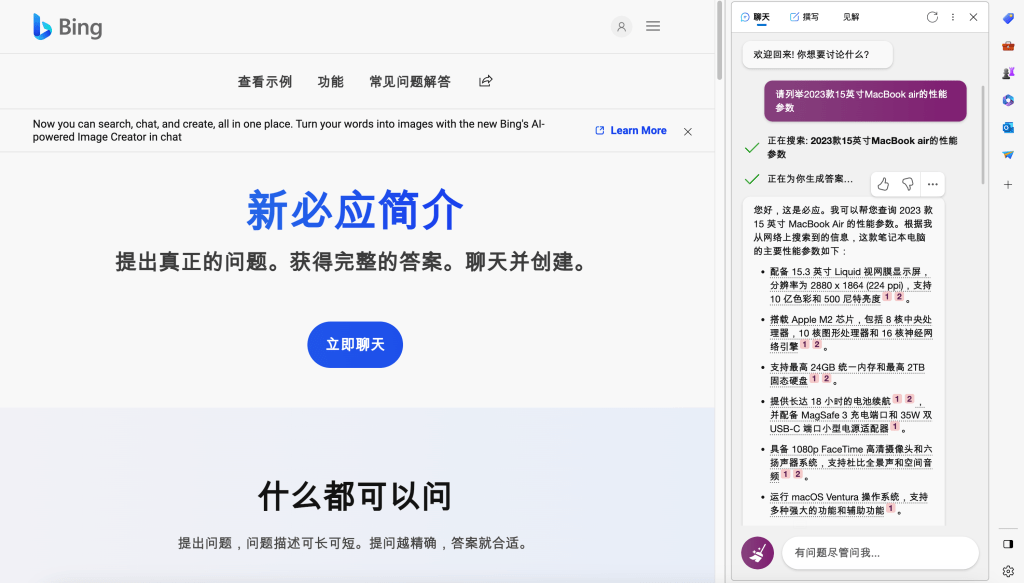Switch to the 见解 tab in sidebar
1024x583 pixels.
(x=850, y=17)
